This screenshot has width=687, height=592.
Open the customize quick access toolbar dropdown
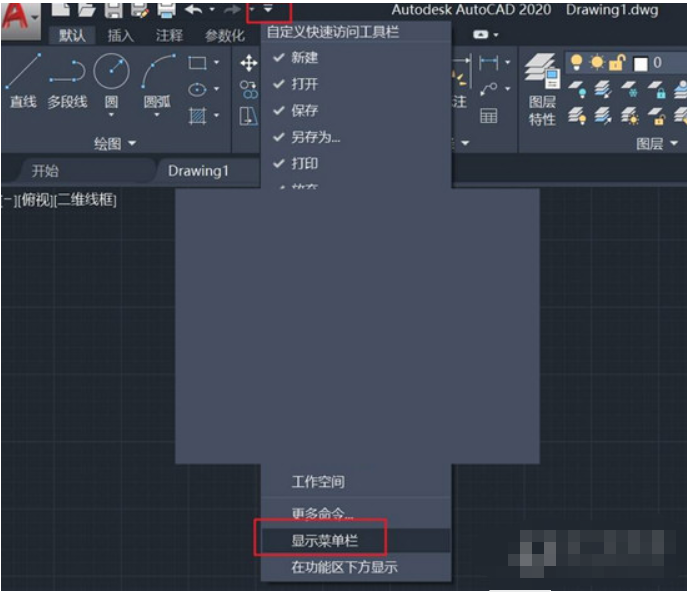pyautogui.click(x=268, y=9)
